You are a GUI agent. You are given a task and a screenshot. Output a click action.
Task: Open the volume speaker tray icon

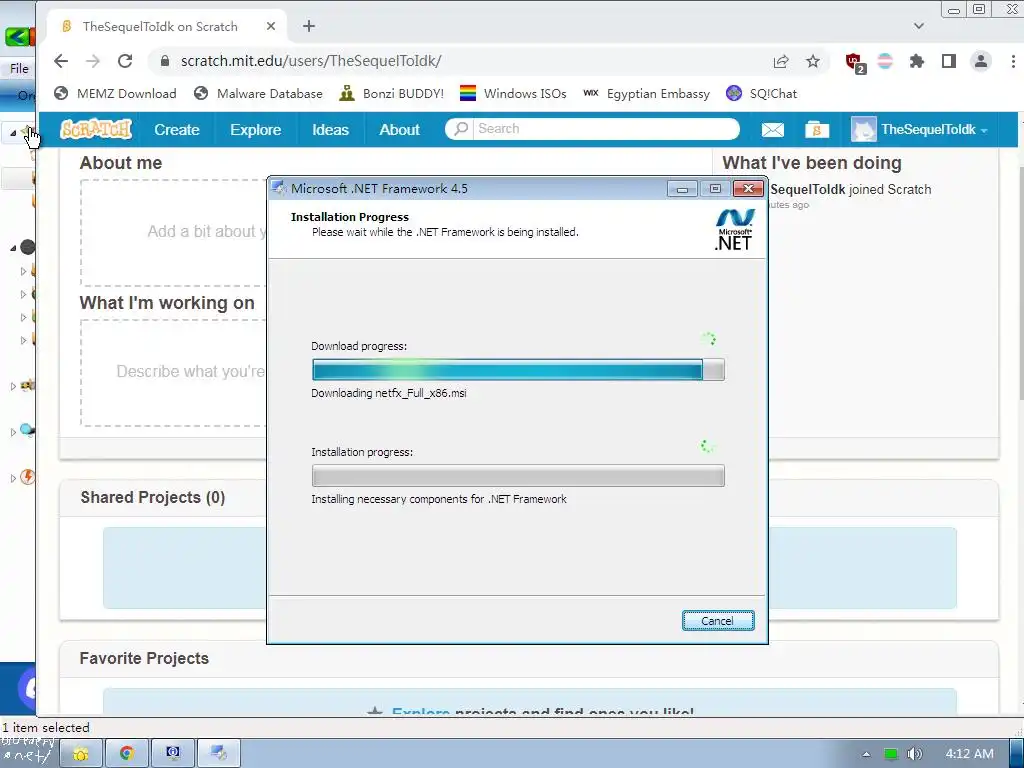[914, 754]
